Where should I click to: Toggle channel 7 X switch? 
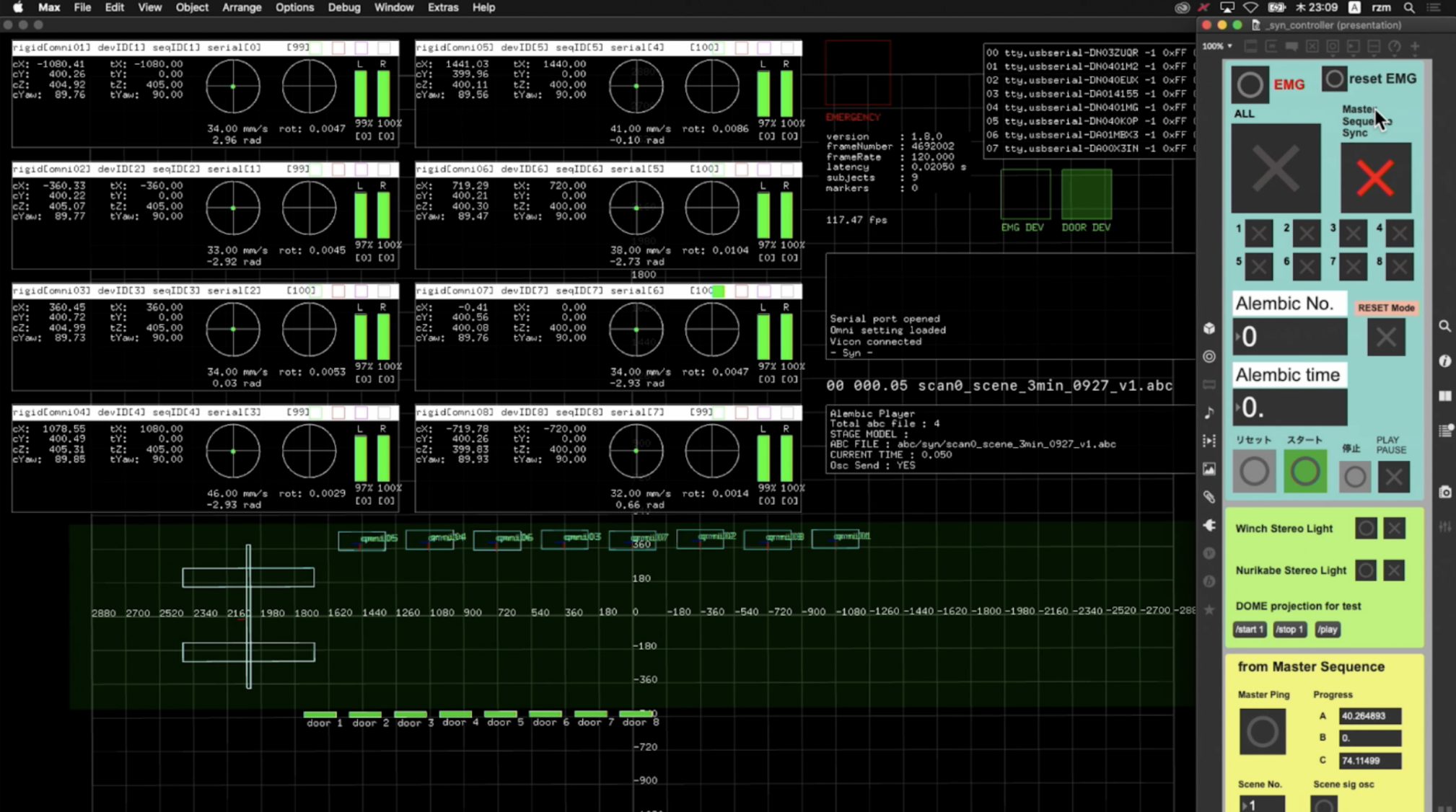click(1353, 267)
